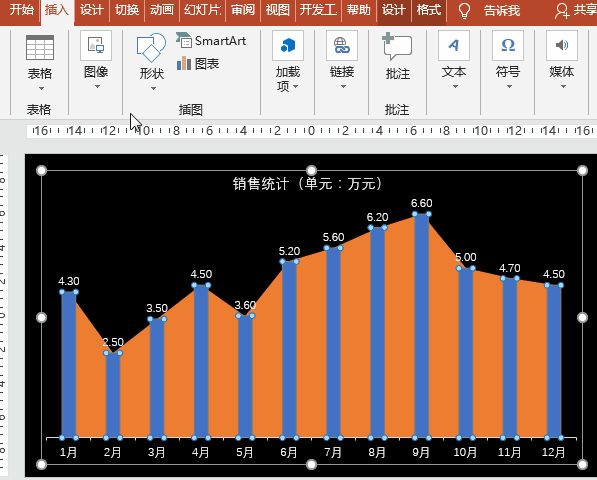Viewport: 597px width, 480px height.
Task: Insert a chart via 图表
Action: 198,64
